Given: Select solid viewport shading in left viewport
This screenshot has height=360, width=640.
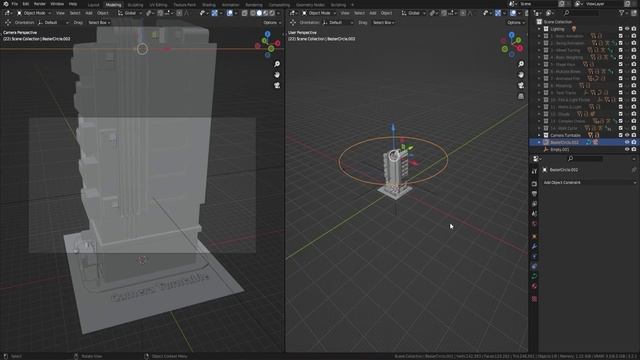Looking at the screenshot, I should coord(259,13).
